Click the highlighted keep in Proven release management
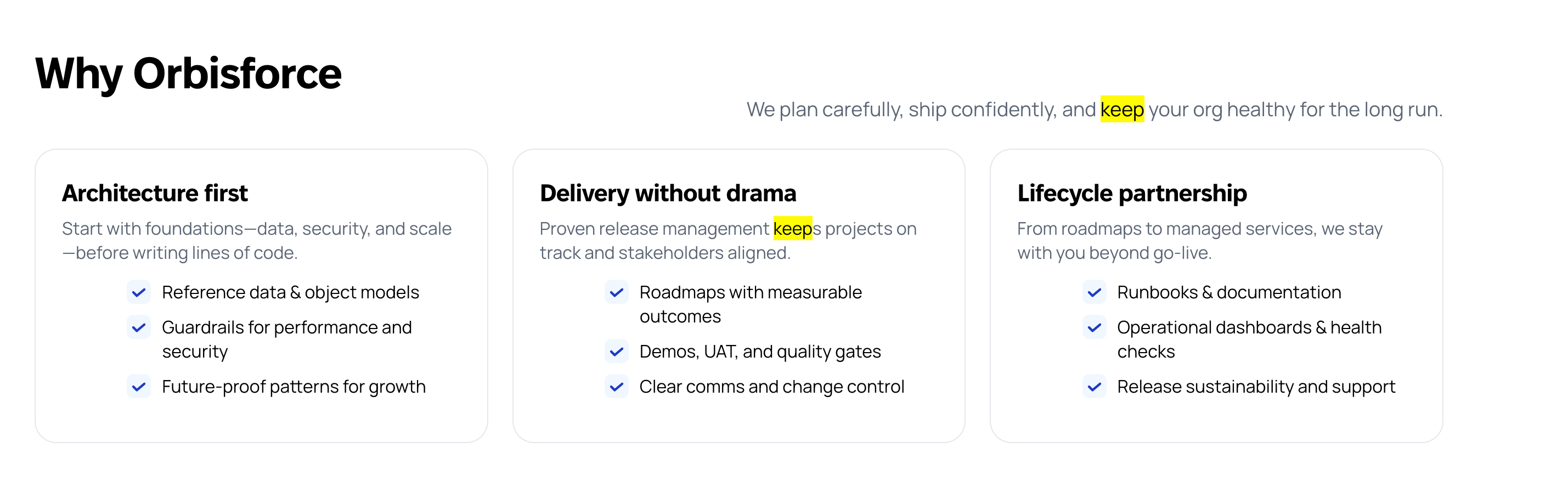Image resolution: width=1568 pixels, height=504 pixels. tap(792, 229)
